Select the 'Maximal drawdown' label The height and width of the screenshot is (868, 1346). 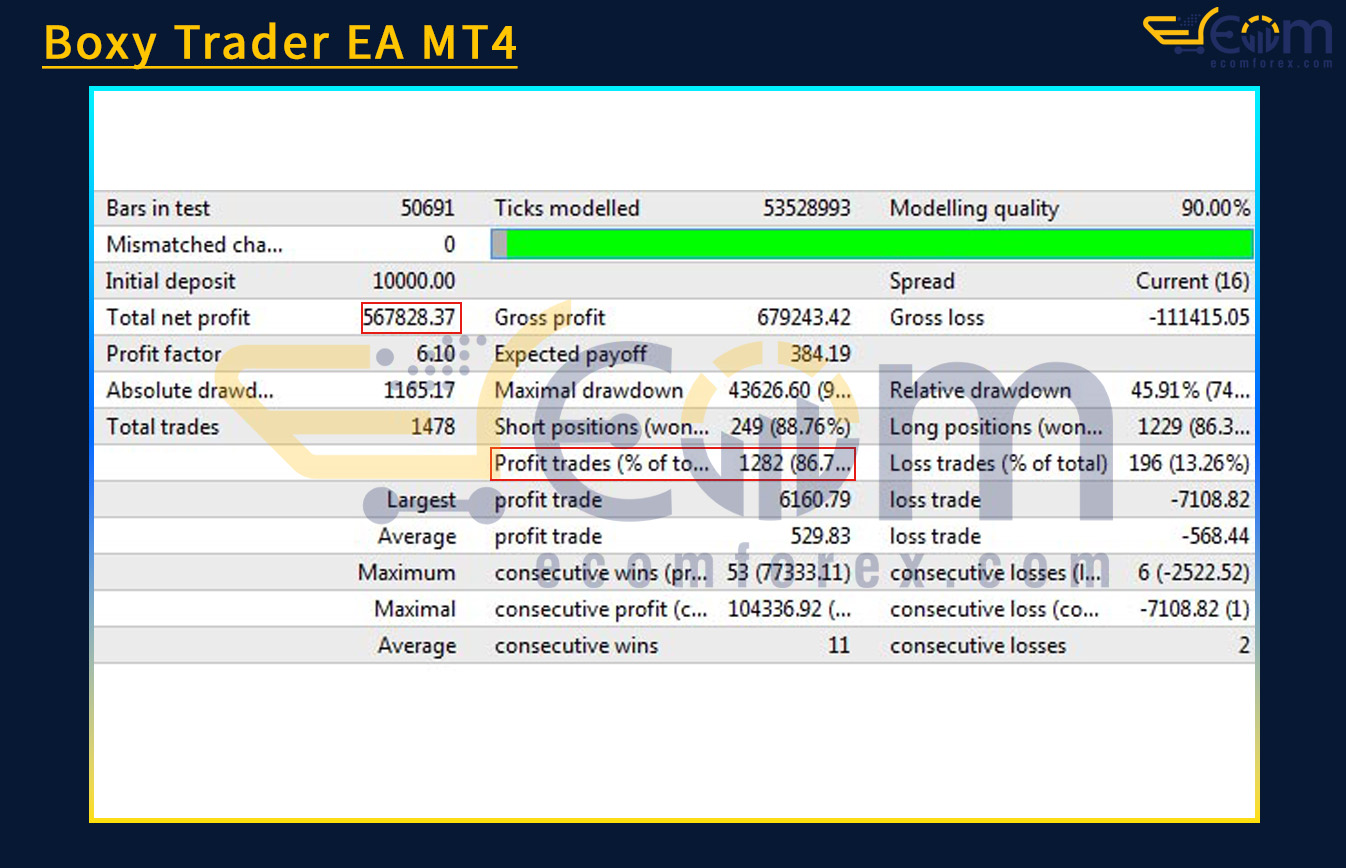point(588,391)
